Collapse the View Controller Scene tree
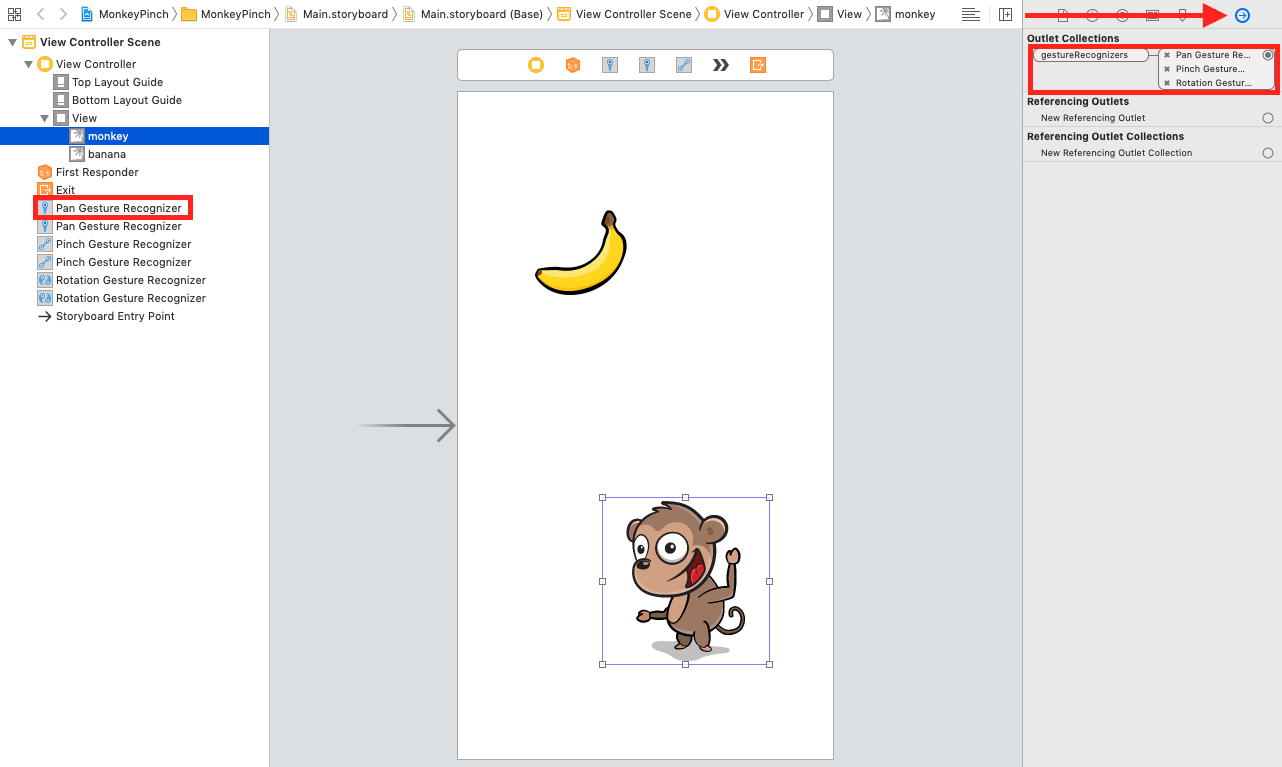 13,42
